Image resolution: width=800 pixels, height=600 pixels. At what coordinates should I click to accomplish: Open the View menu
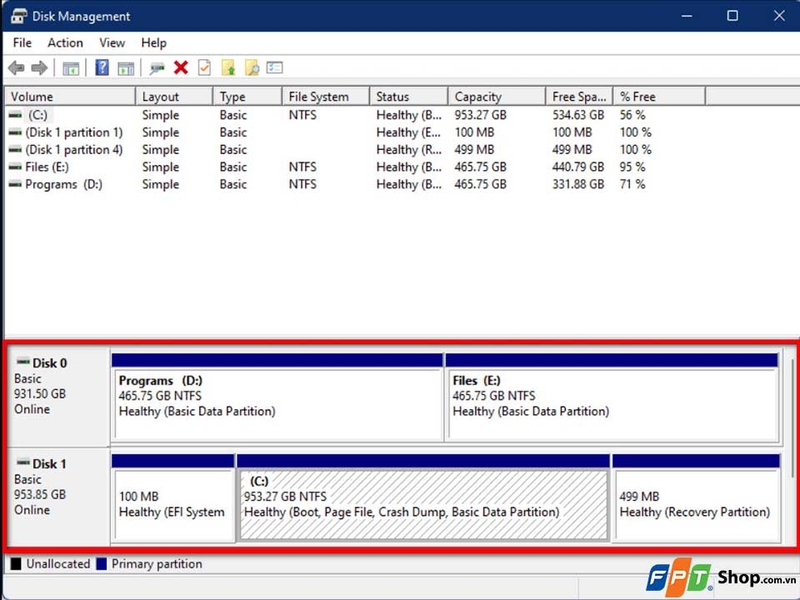[x=112, y=43]
